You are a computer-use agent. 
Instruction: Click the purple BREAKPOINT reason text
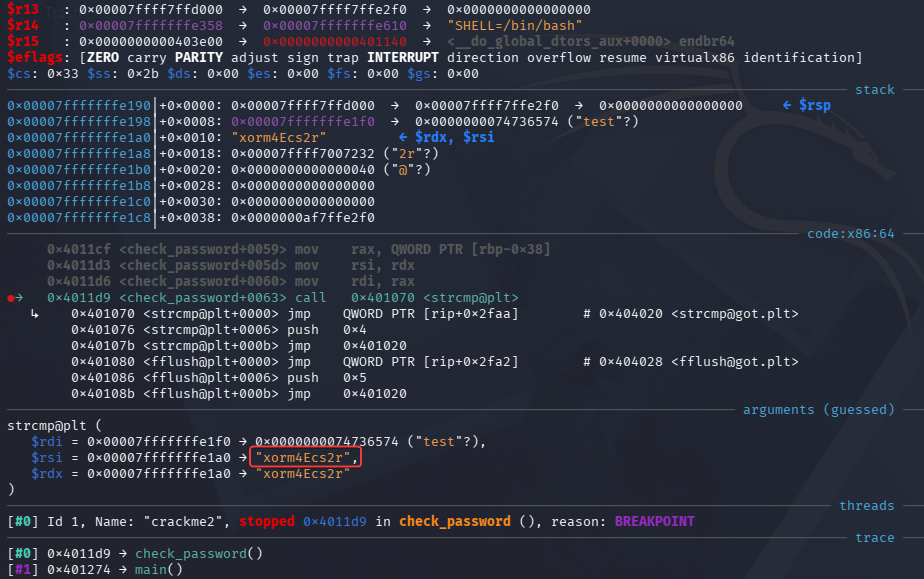[x=654, y=521]
